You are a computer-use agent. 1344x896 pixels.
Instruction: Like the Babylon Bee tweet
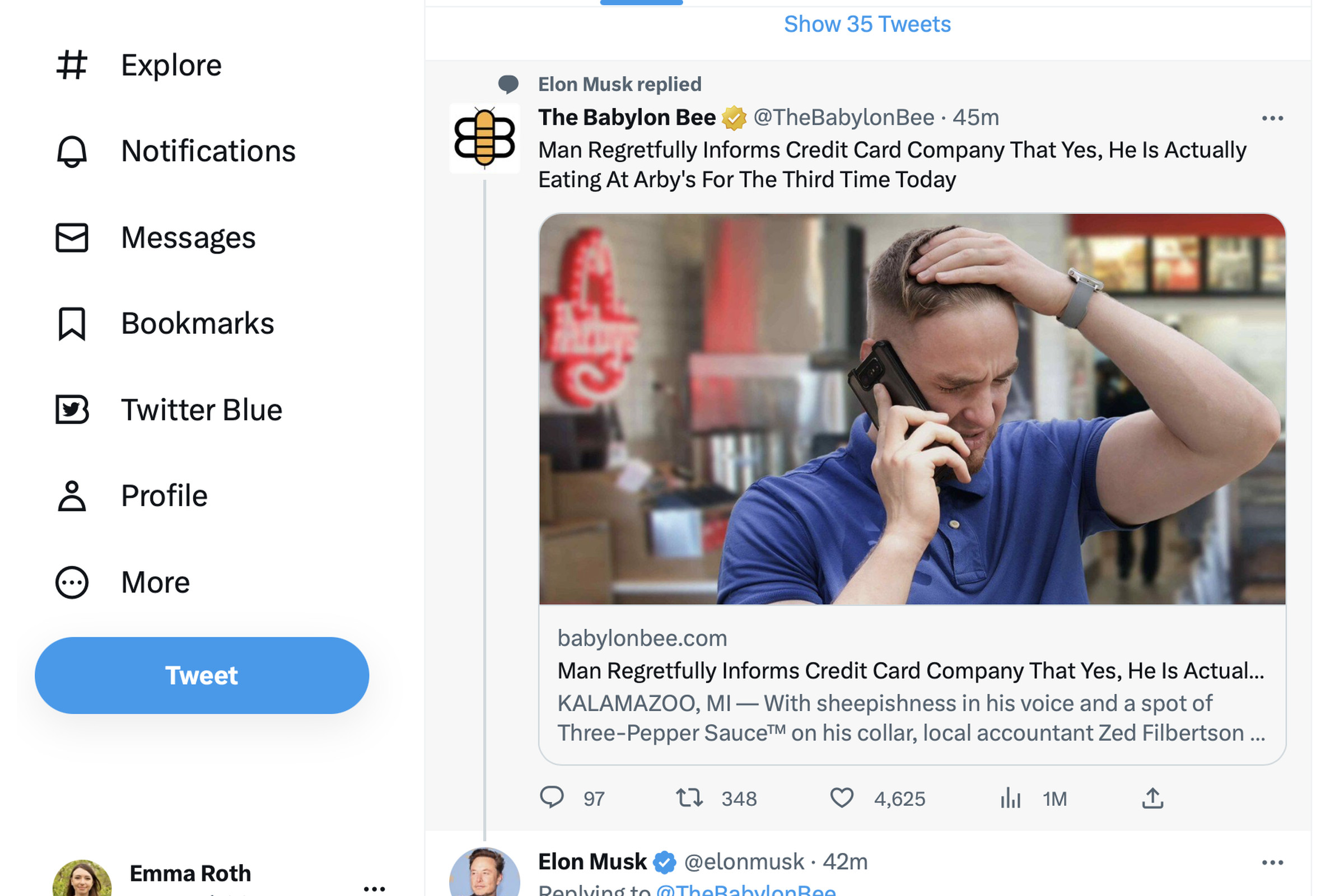click(x=842, y=799)
